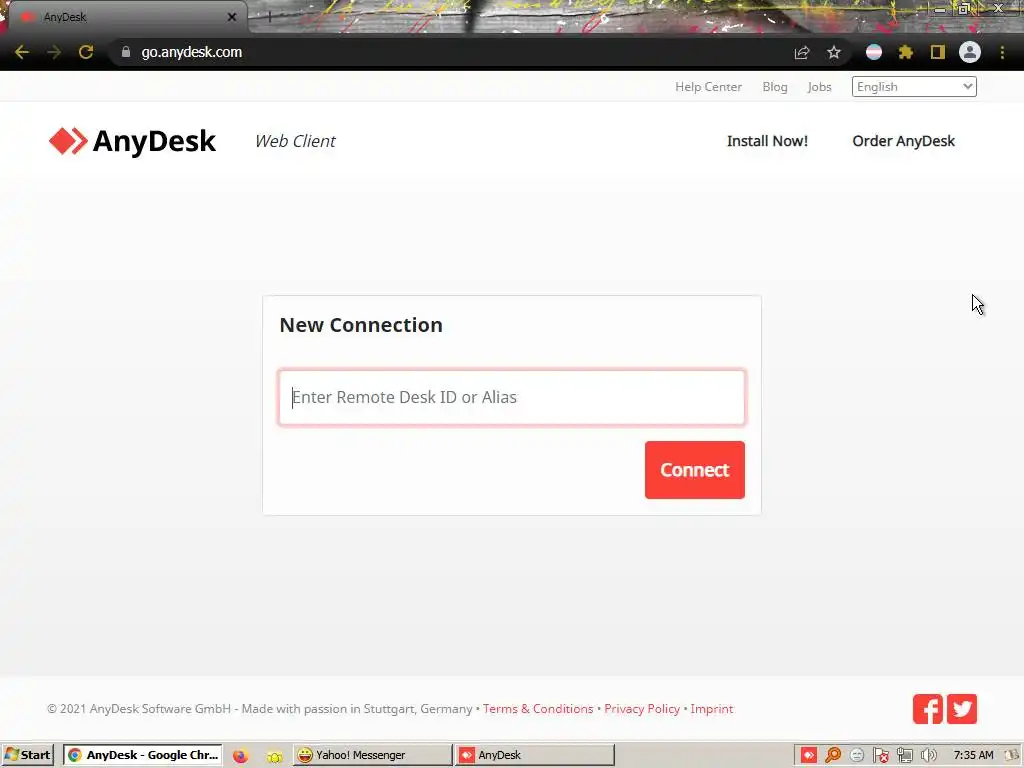This screenshot has height=768, width=1024.
Task: Reload the page with the refresh icon
Action: point(86,52)
